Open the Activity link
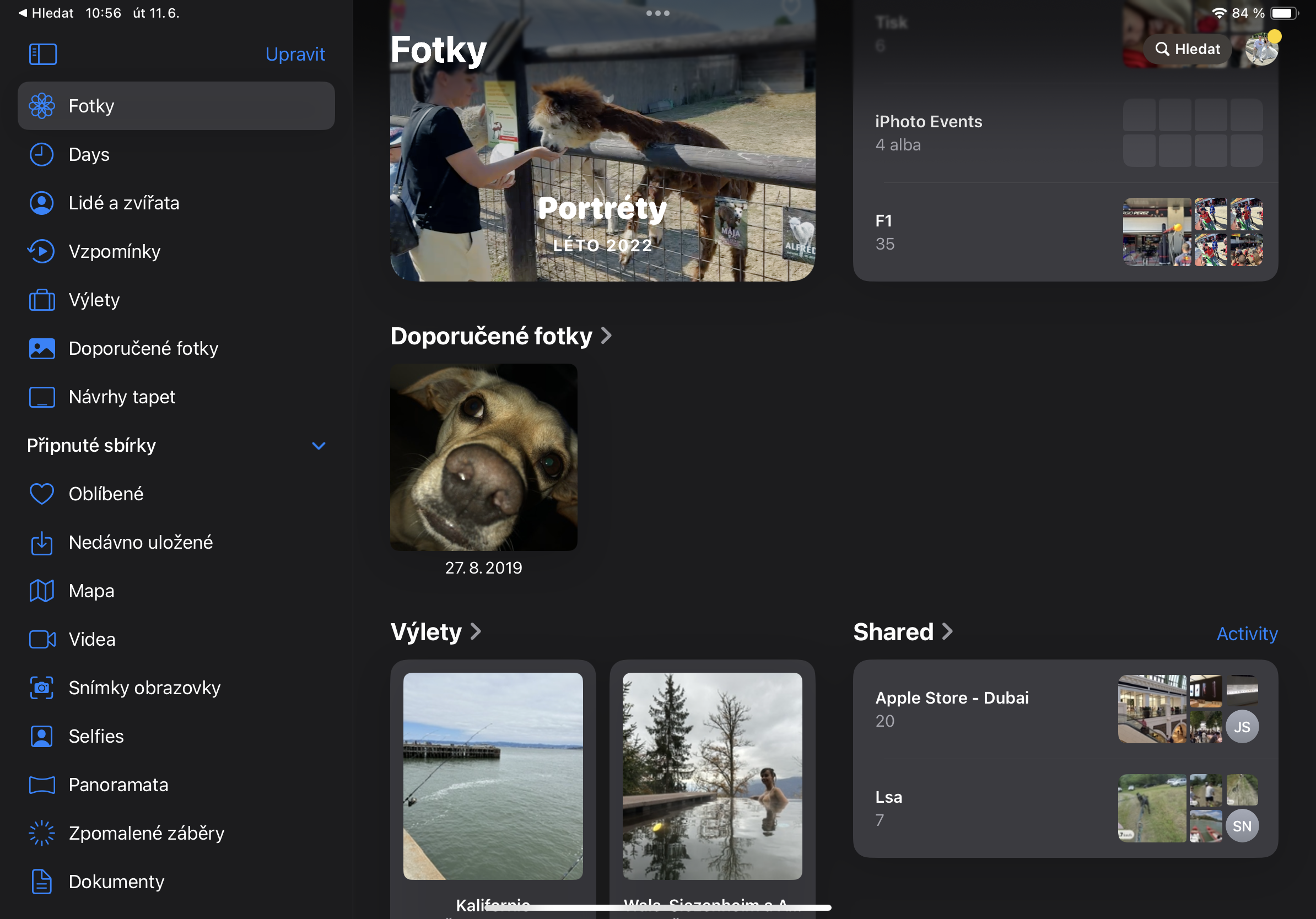1316x919 pixels. (x=1247, y=634)
